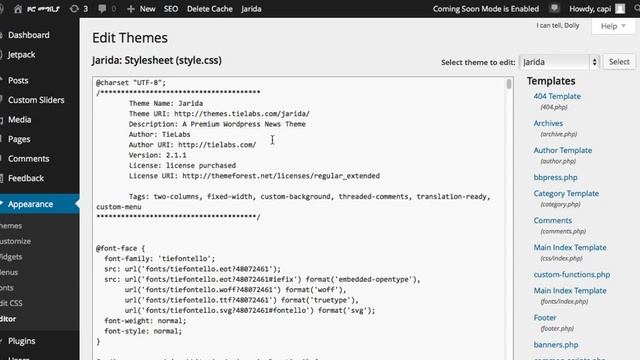This screenshot has width=640, height=360.
Task: Click Coming Soon Mode is Enabled notice
Action: (x=486, y=9)
